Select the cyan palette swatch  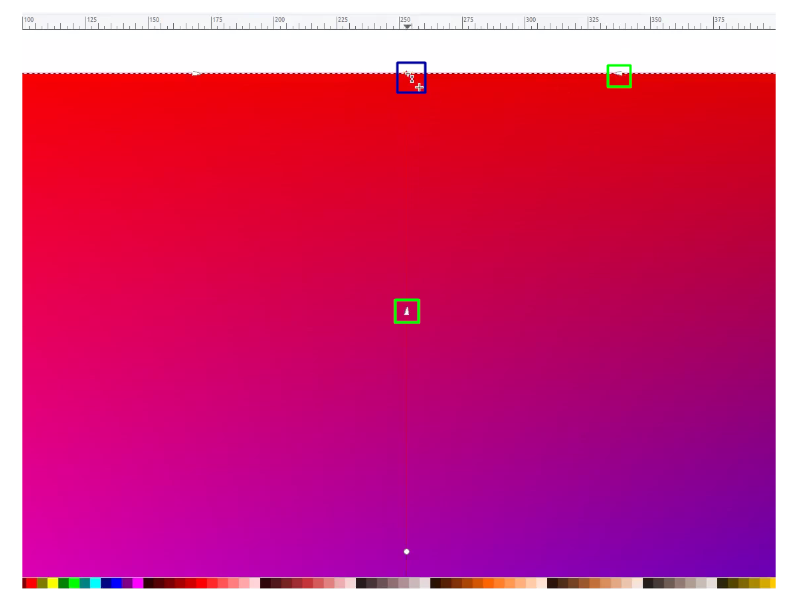tap(96, 583)
